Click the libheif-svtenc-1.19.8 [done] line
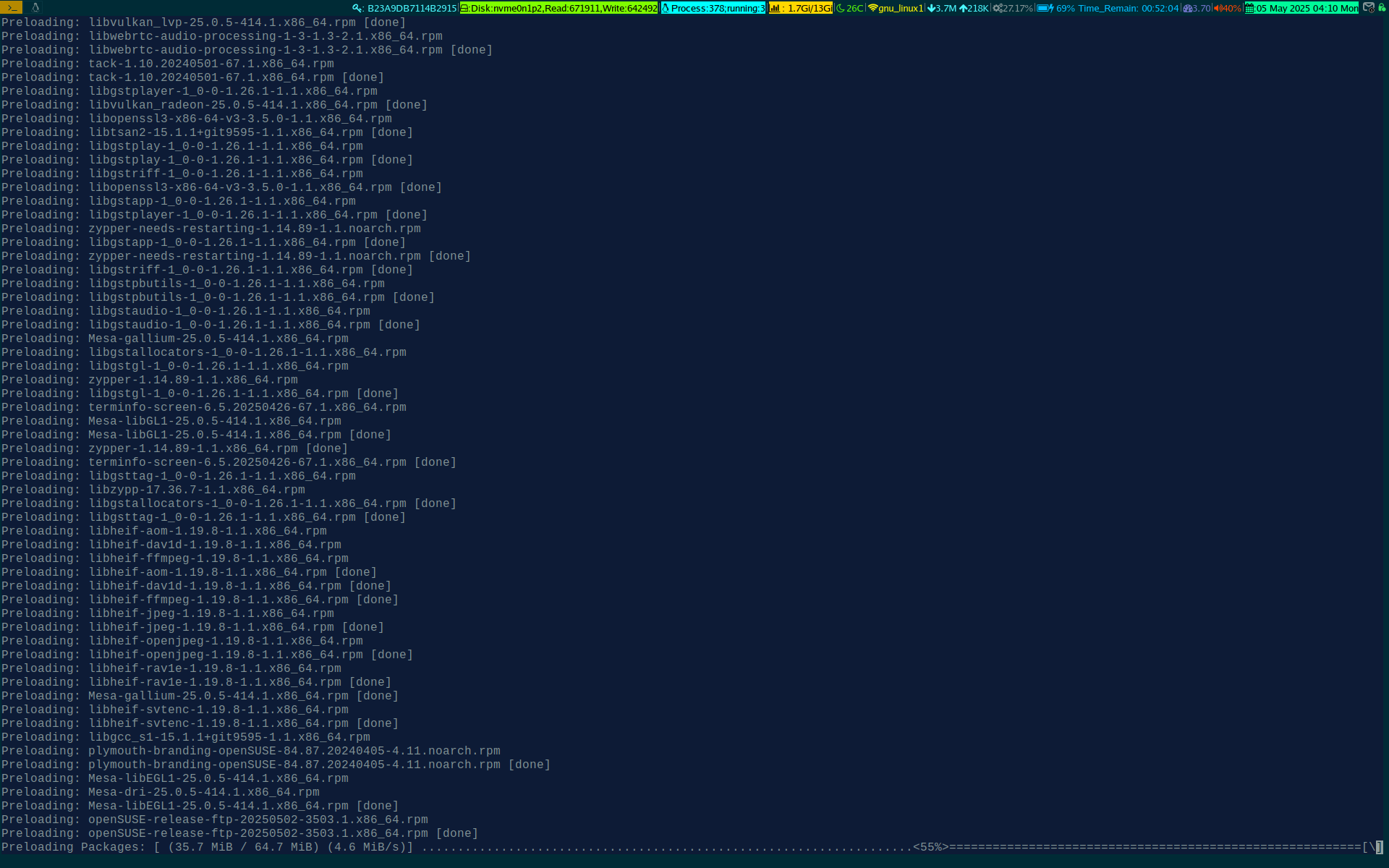 (200, 723)
